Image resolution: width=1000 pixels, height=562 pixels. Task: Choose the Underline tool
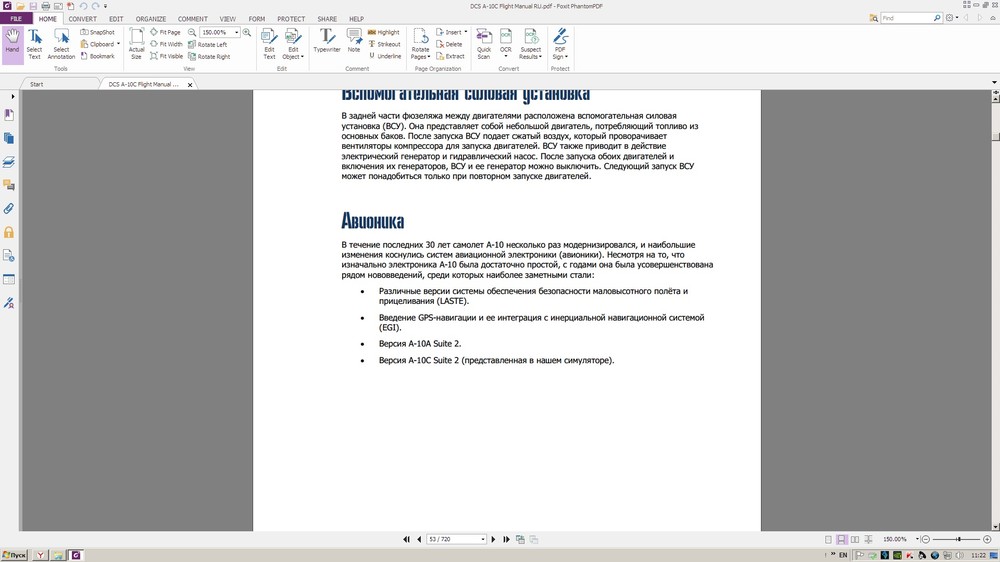385,56
